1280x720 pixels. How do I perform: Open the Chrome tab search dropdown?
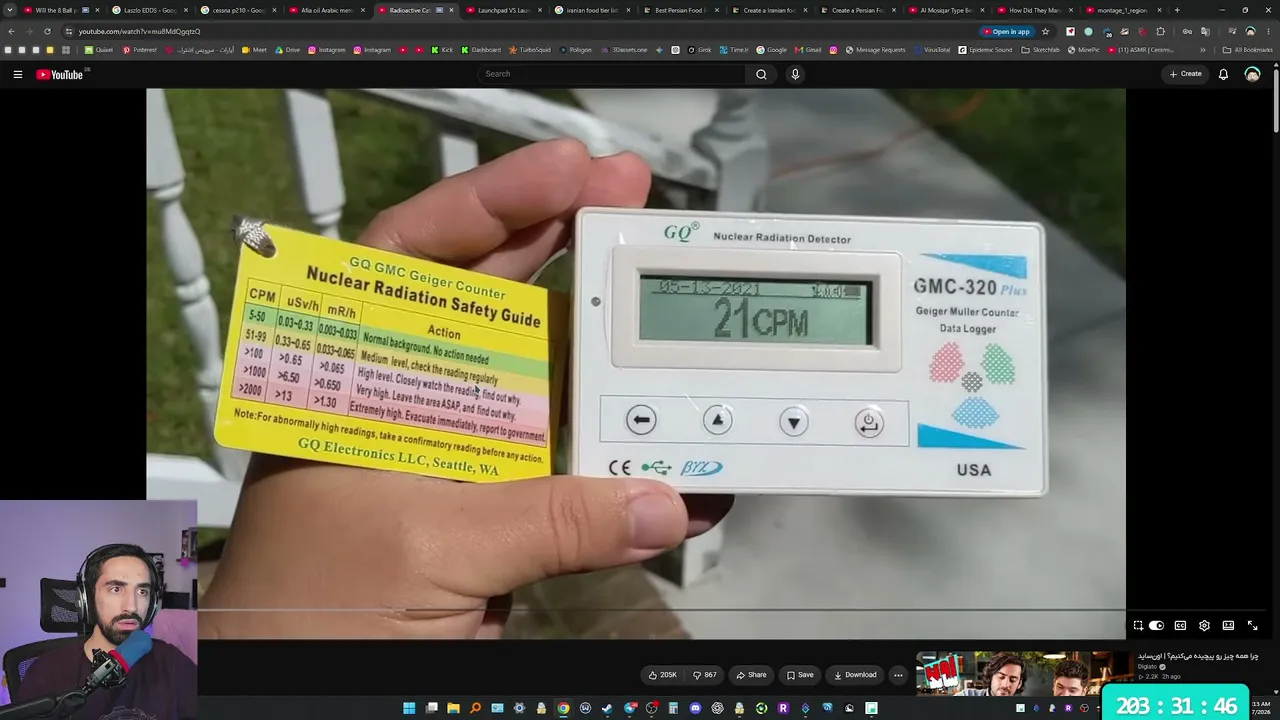[10, 10]
